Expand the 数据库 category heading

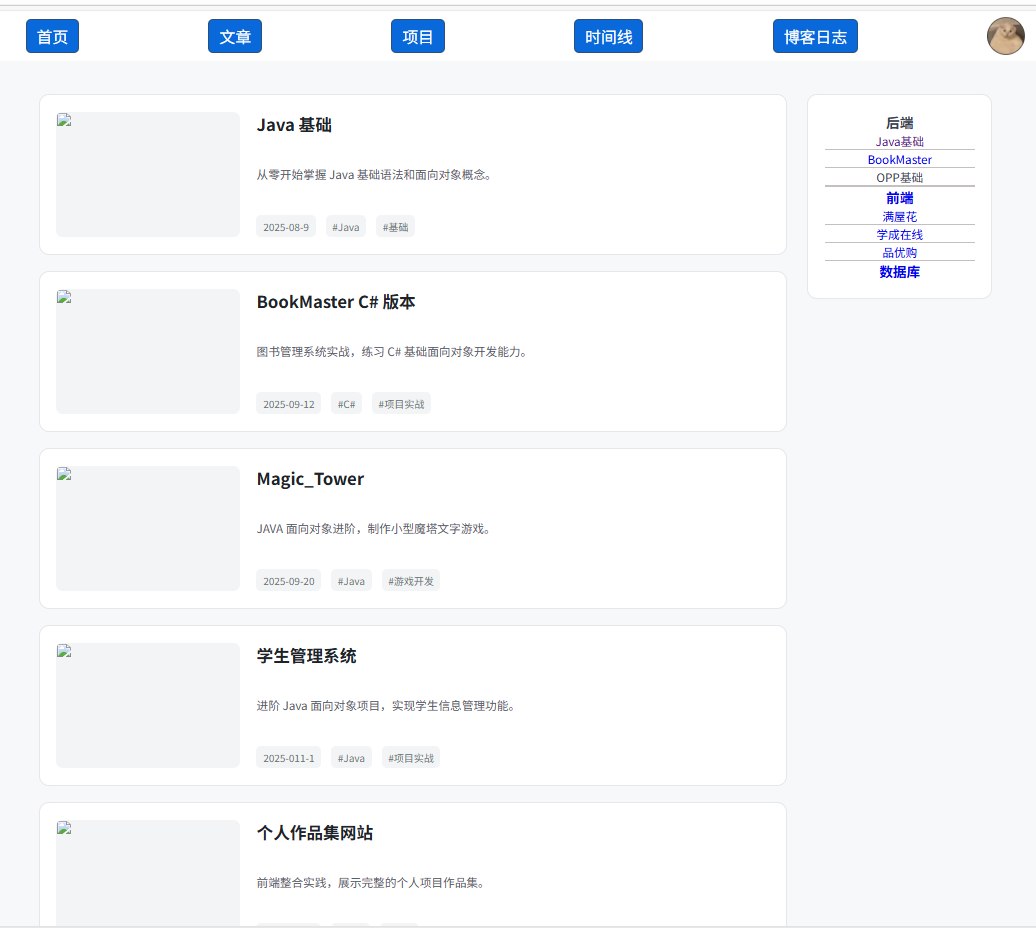tap(899, 272)
